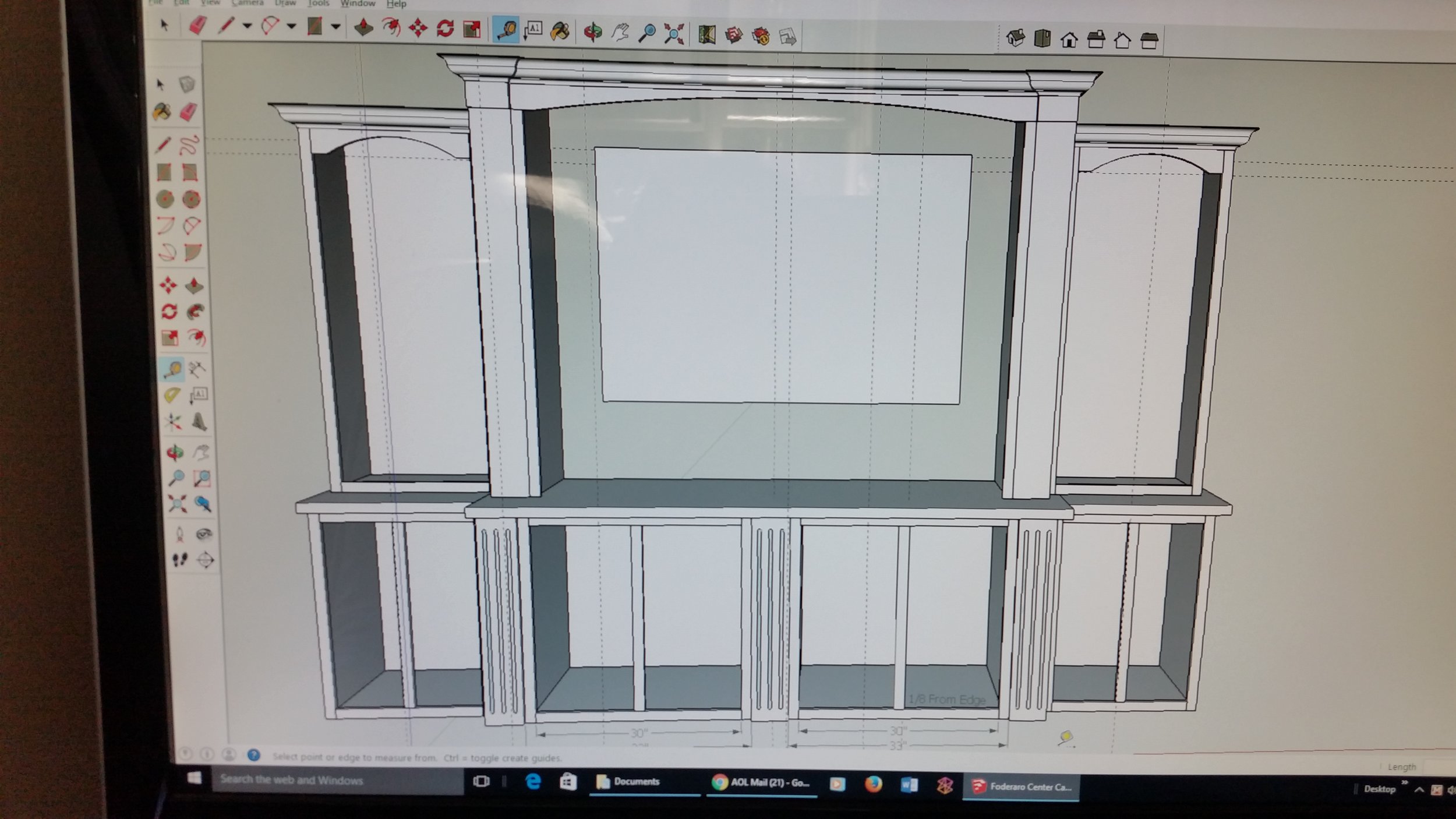The image size is (1456, 819).
Task: Open the Windows Start button
Action: pyautogui.click(x=195, y=778)
